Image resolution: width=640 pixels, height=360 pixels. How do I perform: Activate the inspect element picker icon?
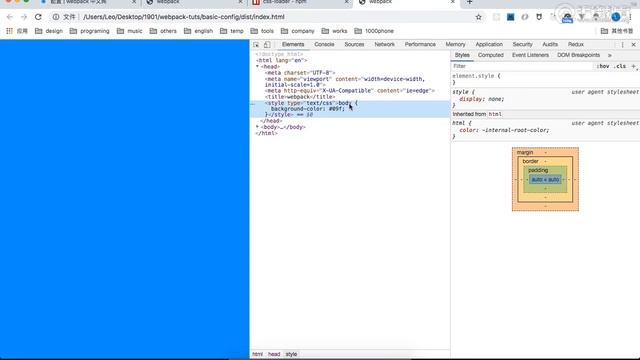[256, 44]
